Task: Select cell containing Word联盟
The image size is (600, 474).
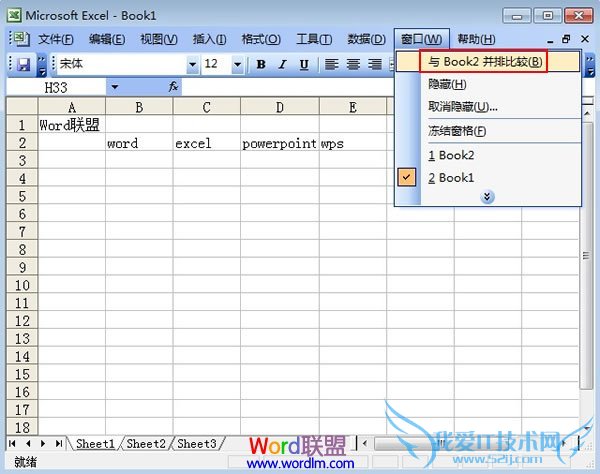Action: tap(72, 125)
